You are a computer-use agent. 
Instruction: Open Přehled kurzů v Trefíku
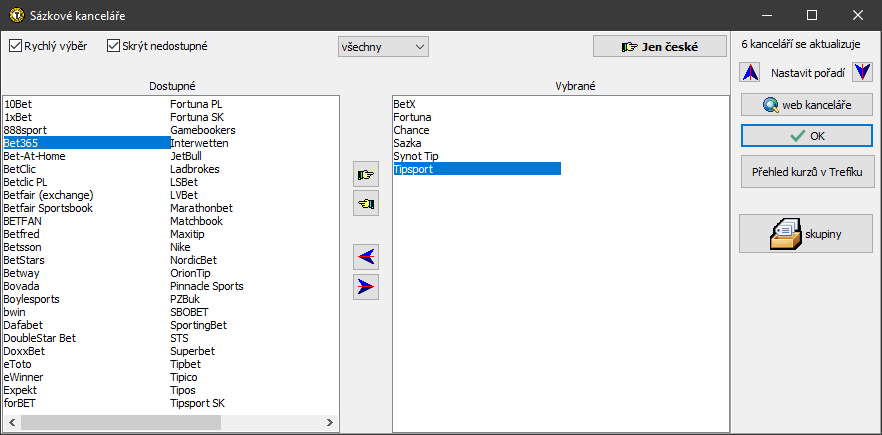[x=806, y=173]
